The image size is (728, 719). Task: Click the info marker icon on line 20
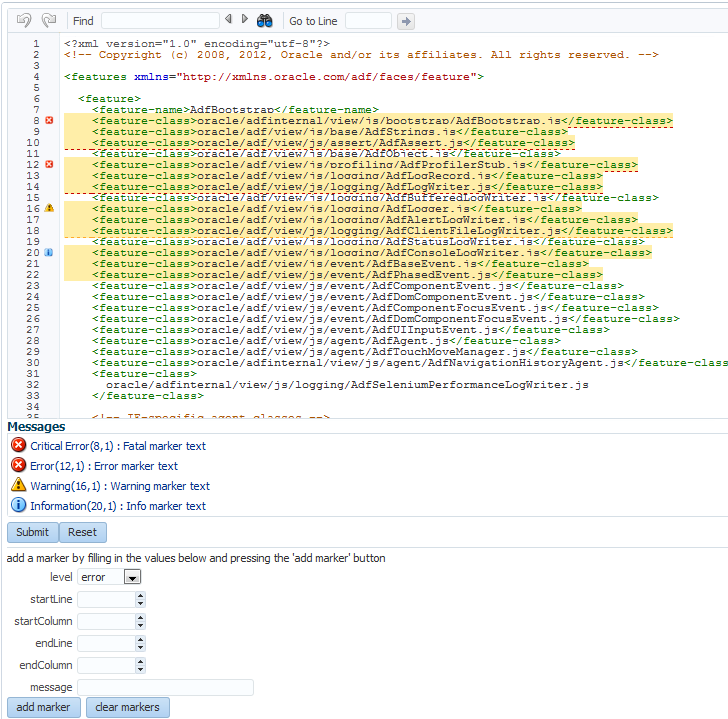click(49, 253)
